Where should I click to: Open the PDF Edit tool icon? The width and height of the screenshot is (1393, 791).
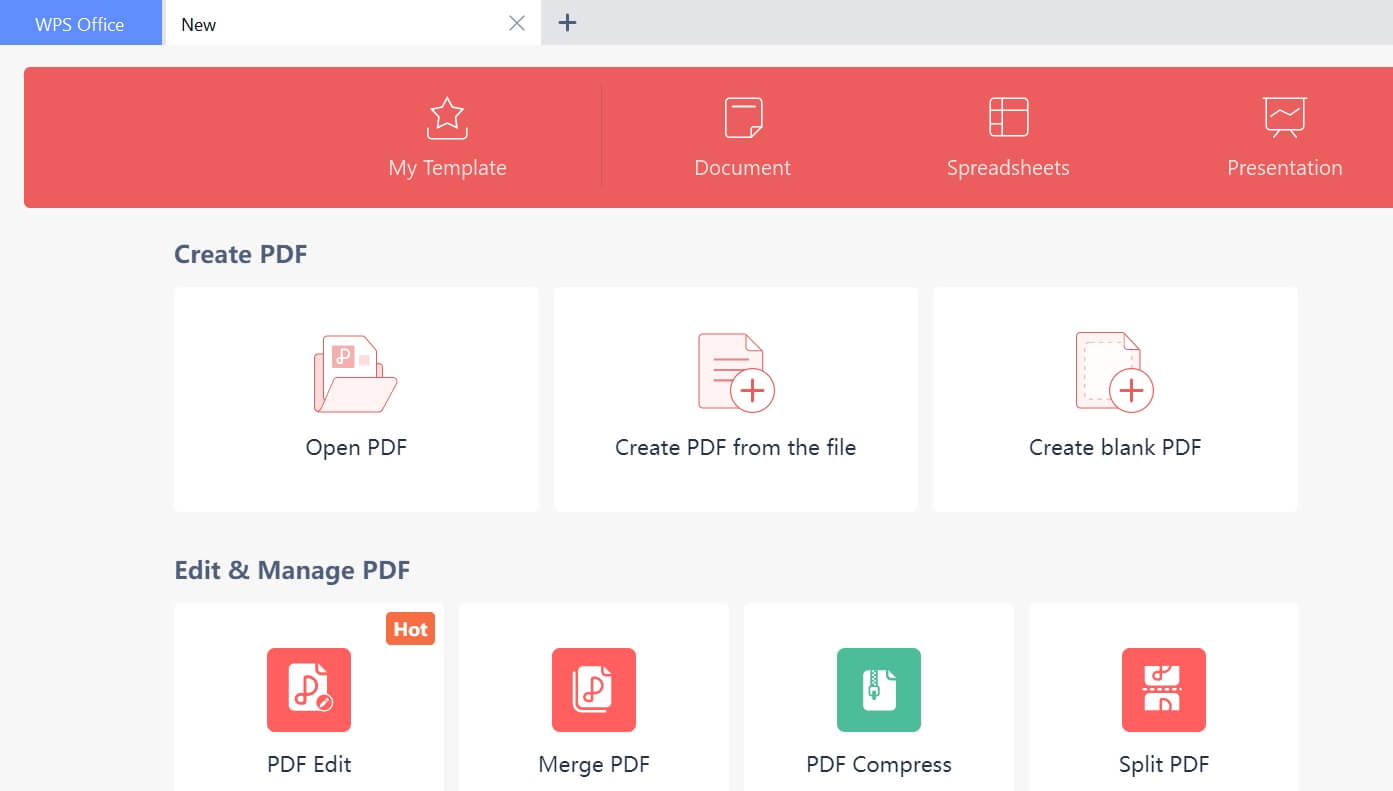pos(309,690)
